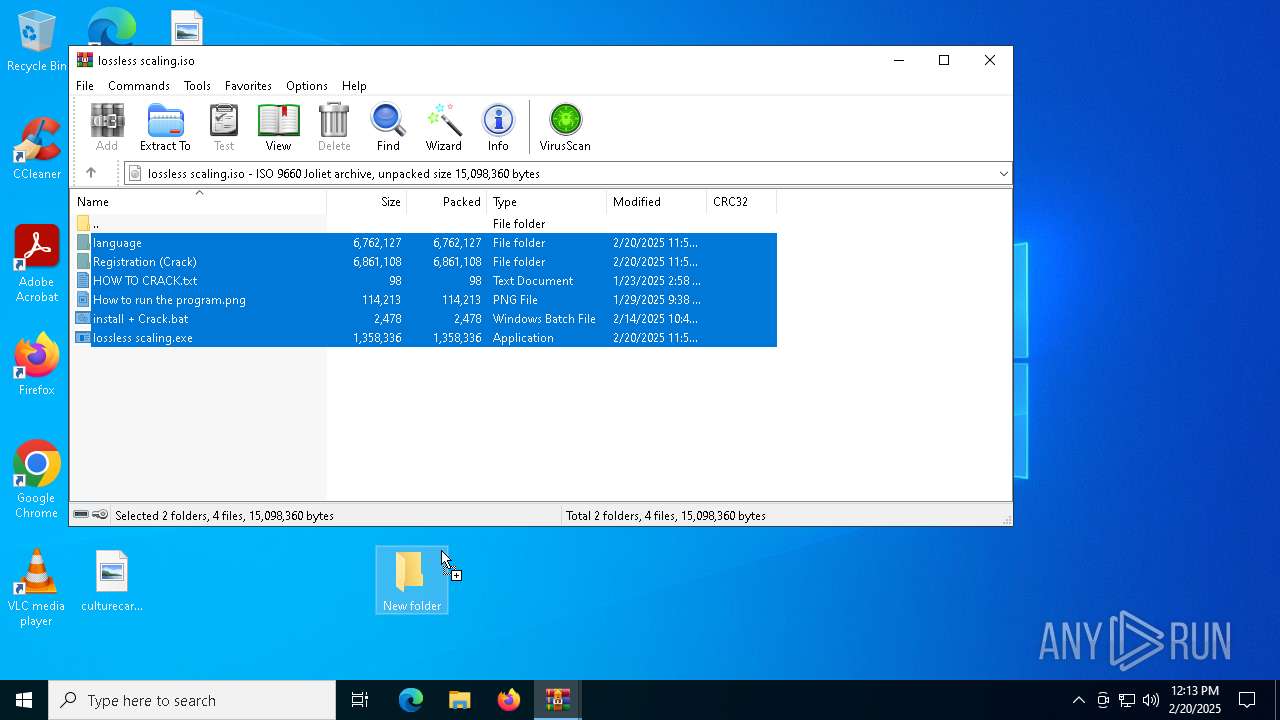The image size is (1280, 720).
Task: Go up one level with the arrow
Action: pyautogui.click(x=91, y=173)
